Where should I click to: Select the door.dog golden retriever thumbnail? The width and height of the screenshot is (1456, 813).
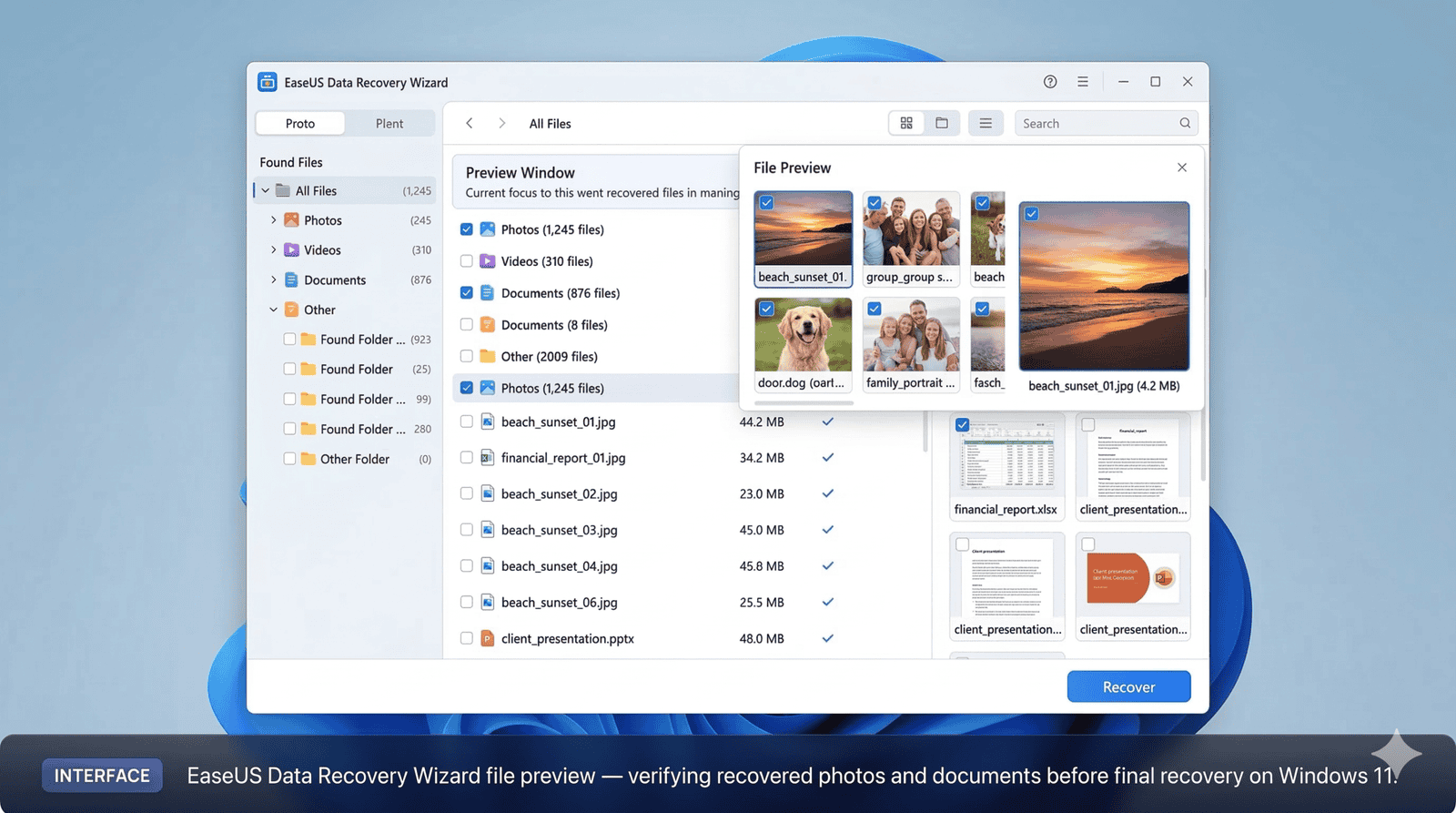(804, 345)
